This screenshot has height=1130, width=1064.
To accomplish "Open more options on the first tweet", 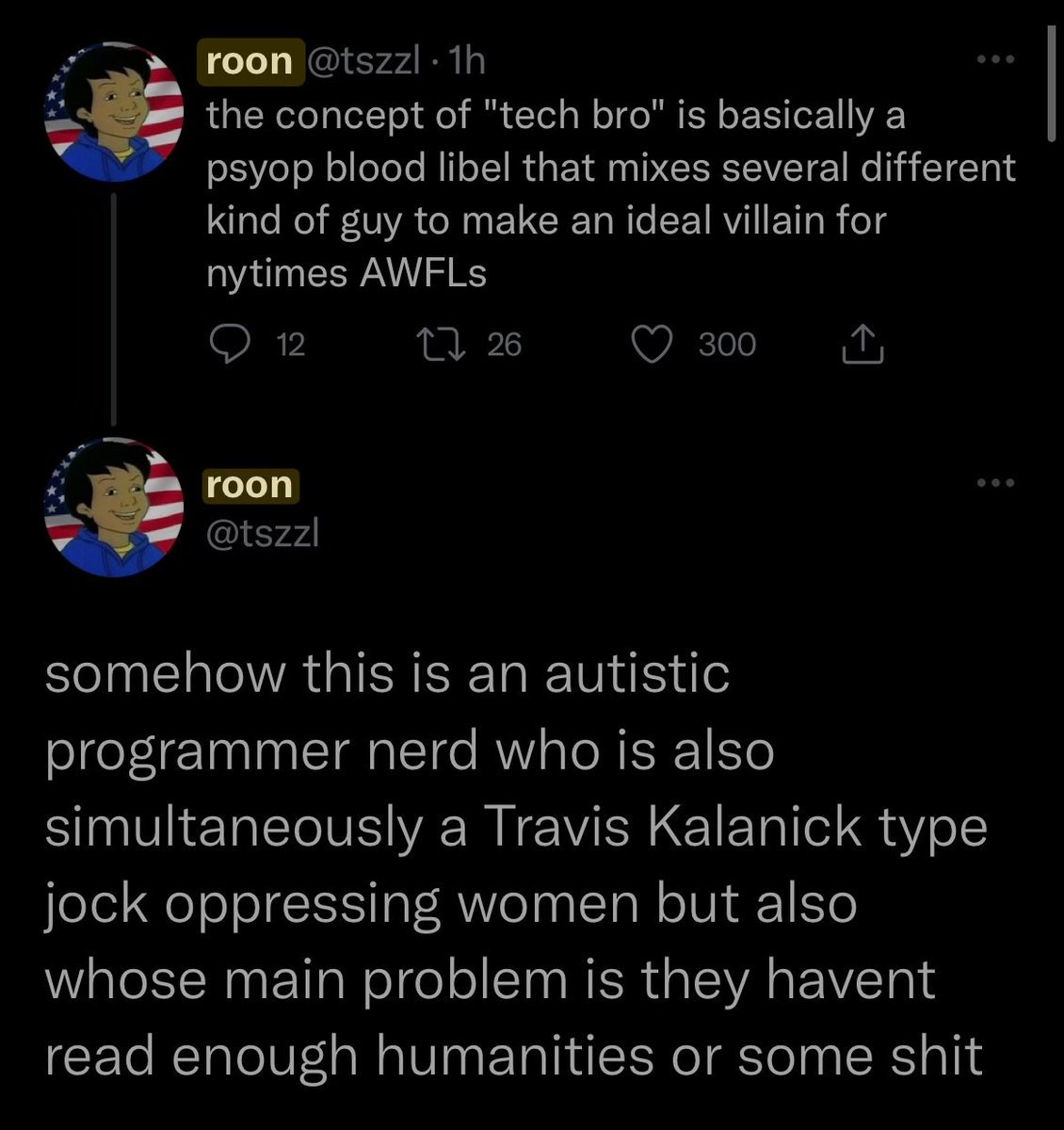I will point(994,61).
